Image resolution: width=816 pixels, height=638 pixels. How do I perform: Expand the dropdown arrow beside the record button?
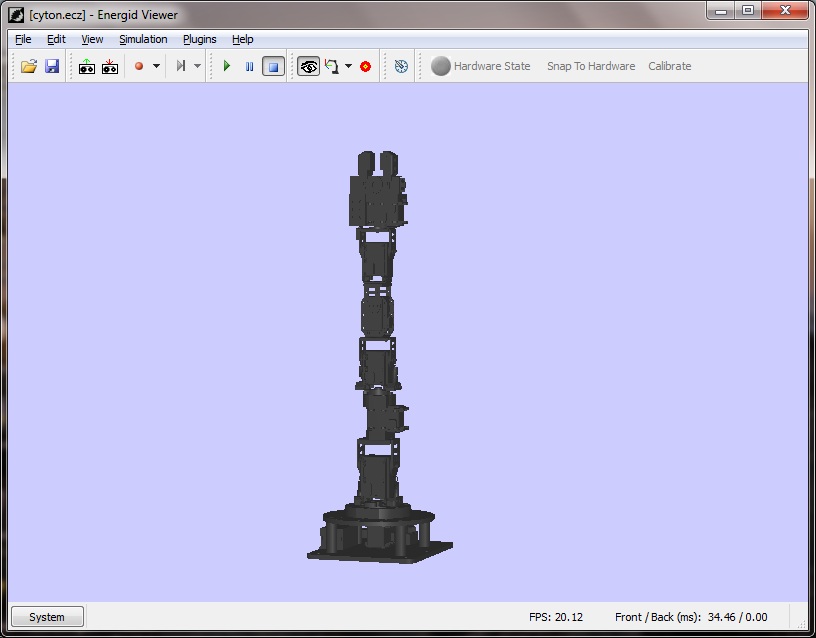tap(156, 66)
